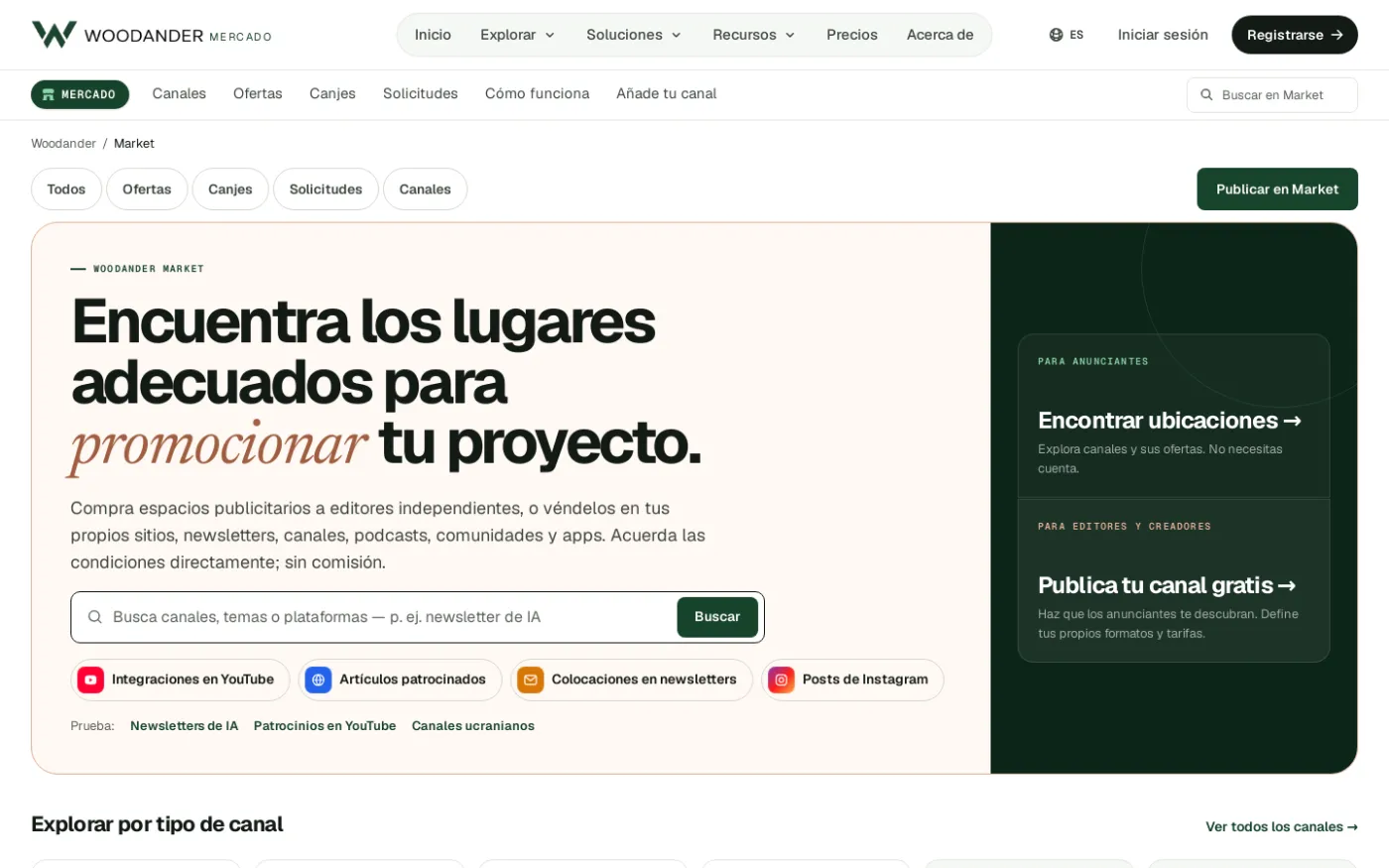The height and width of the screenshot is (868, 1389).
Task: Expand the Explorar dropdown menu
Action: coord(518,35)
